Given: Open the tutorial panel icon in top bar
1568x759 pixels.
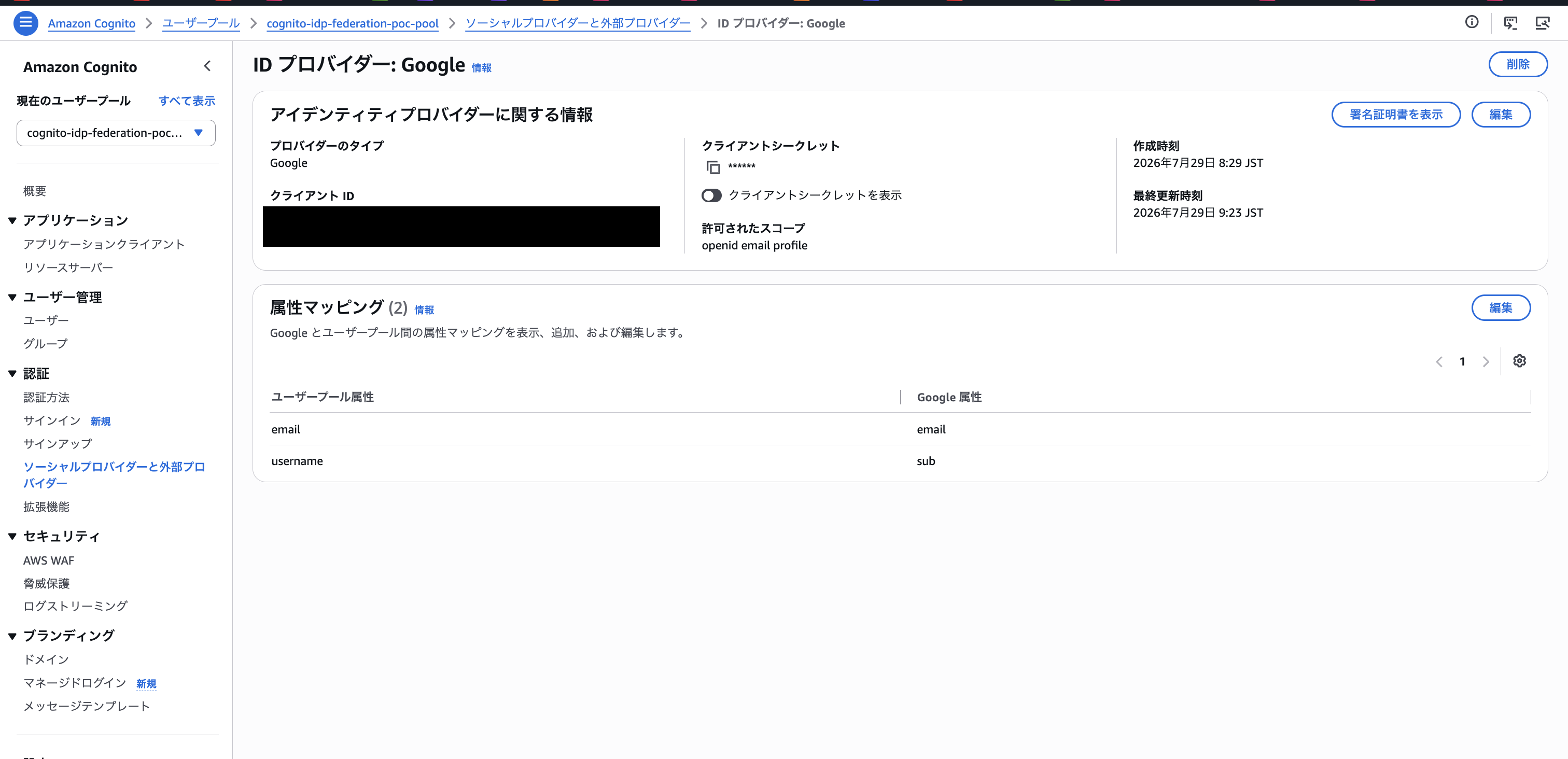Looking at the screenshot, I should [1510, 23].
